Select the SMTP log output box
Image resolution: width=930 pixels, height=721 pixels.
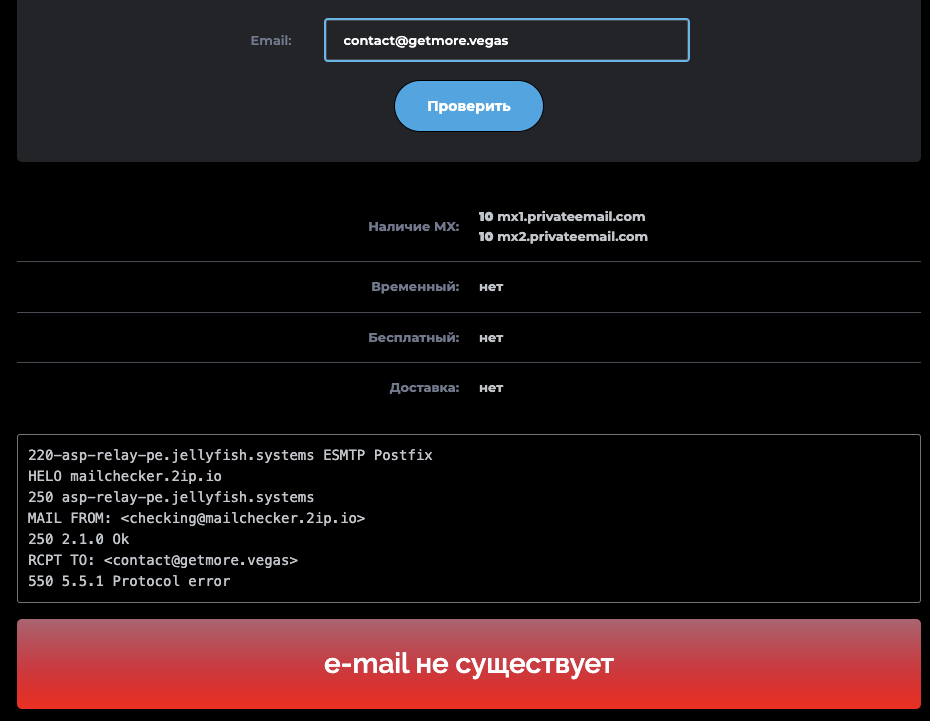[468, 518]
